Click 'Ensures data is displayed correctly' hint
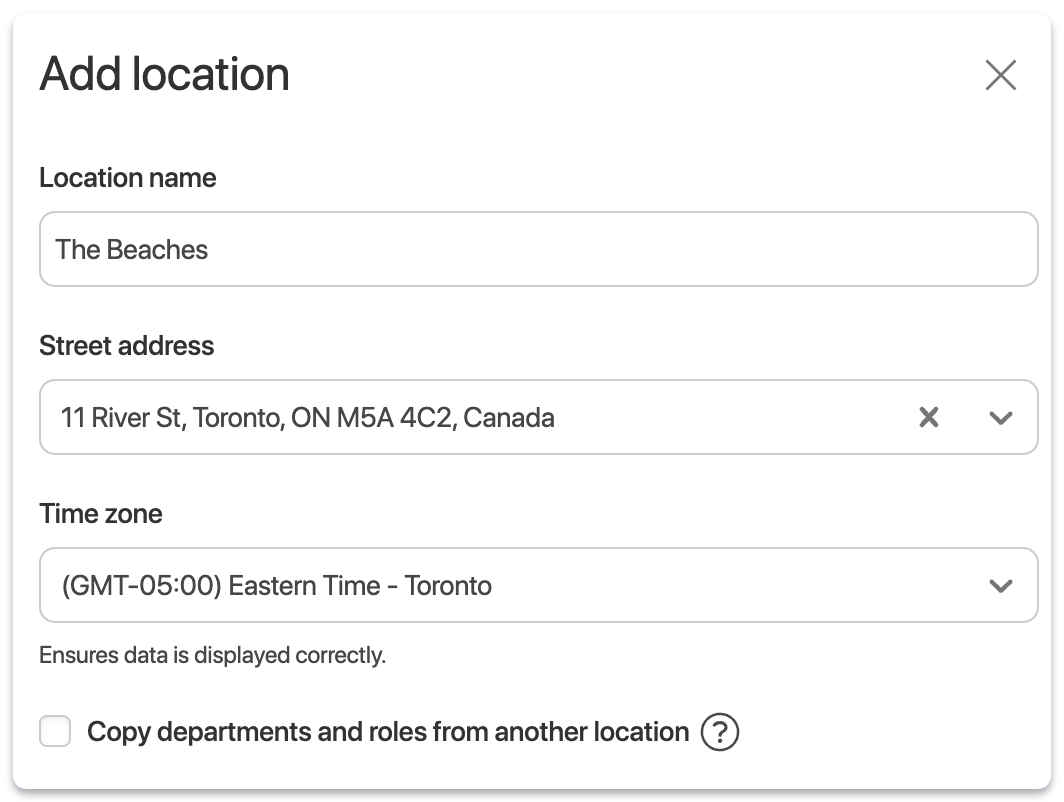Screen dimensions: 1064x802 (x=212, y=656)
